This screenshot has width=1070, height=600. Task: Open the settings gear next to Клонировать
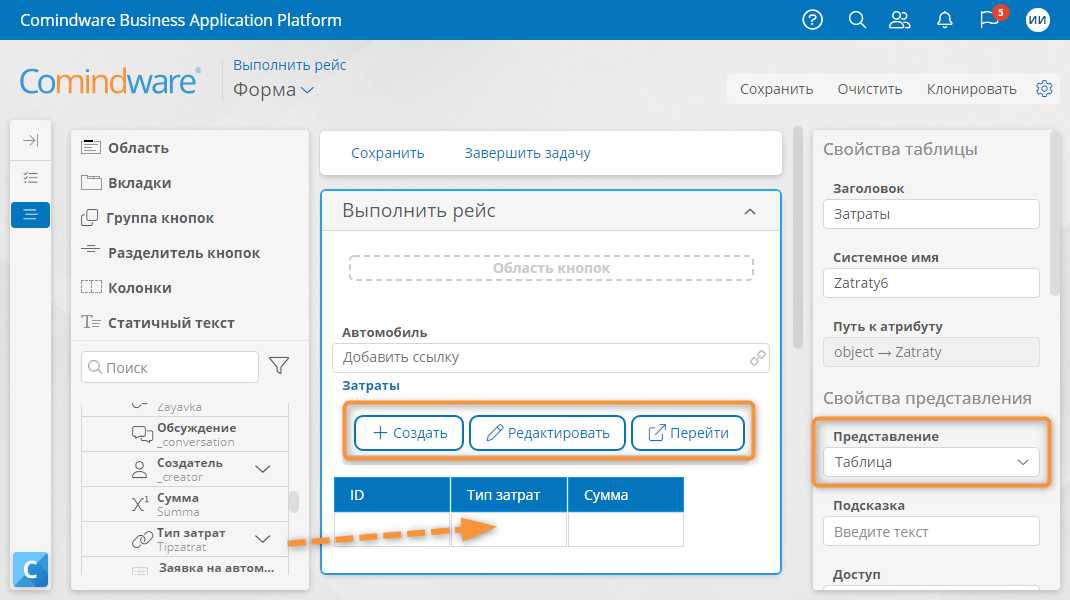point(1044,89)
